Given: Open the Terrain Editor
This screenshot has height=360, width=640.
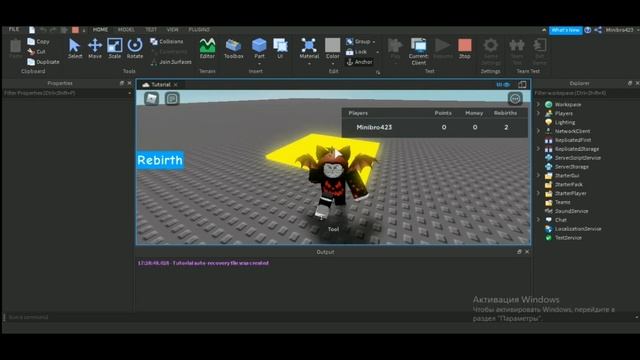Looking at the screenshot, I should 207,48.
